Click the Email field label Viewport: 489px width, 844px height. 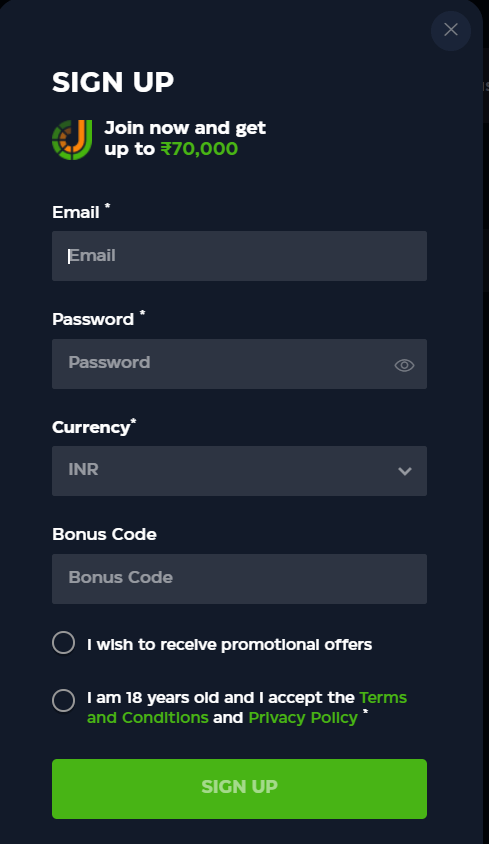(76, 212)
